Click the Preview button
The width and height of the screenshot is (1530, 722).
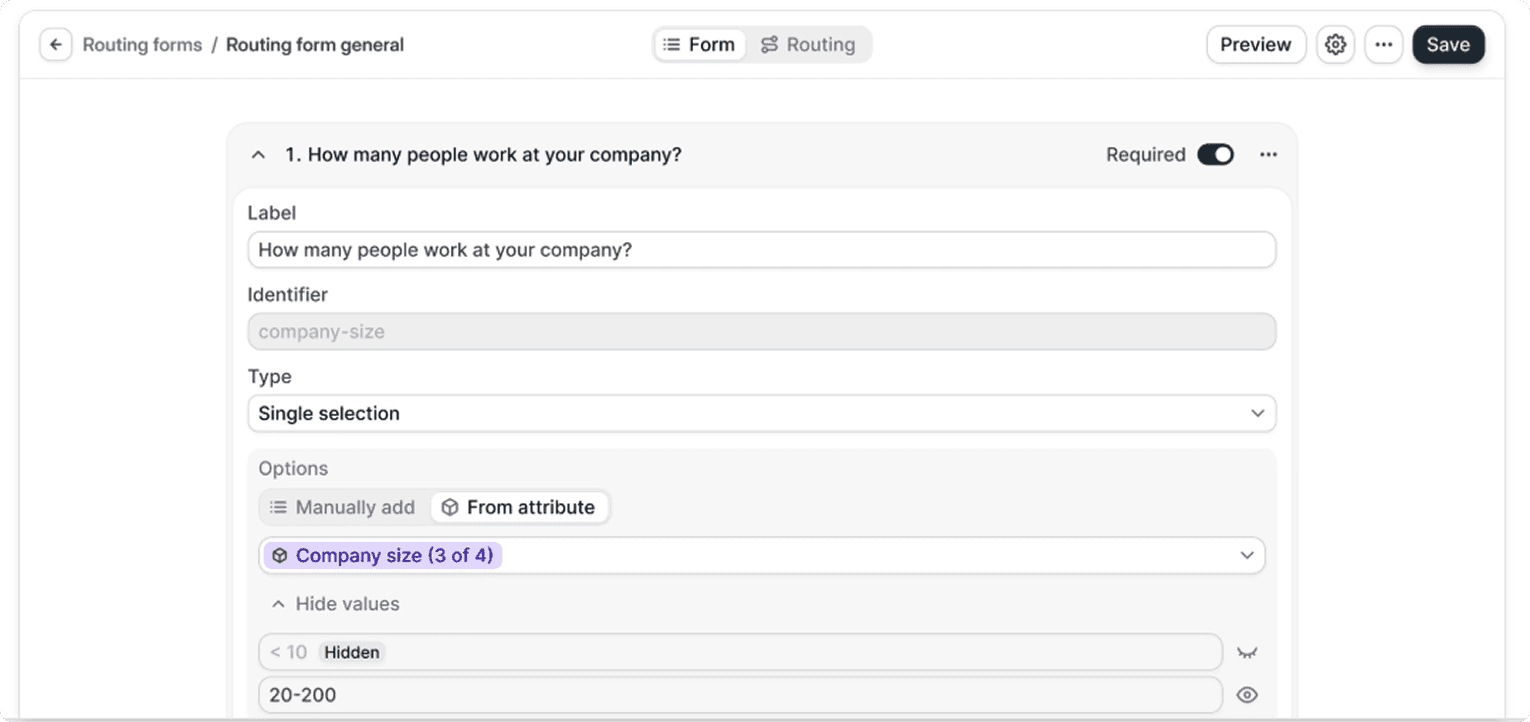[x=1255, y=45]
